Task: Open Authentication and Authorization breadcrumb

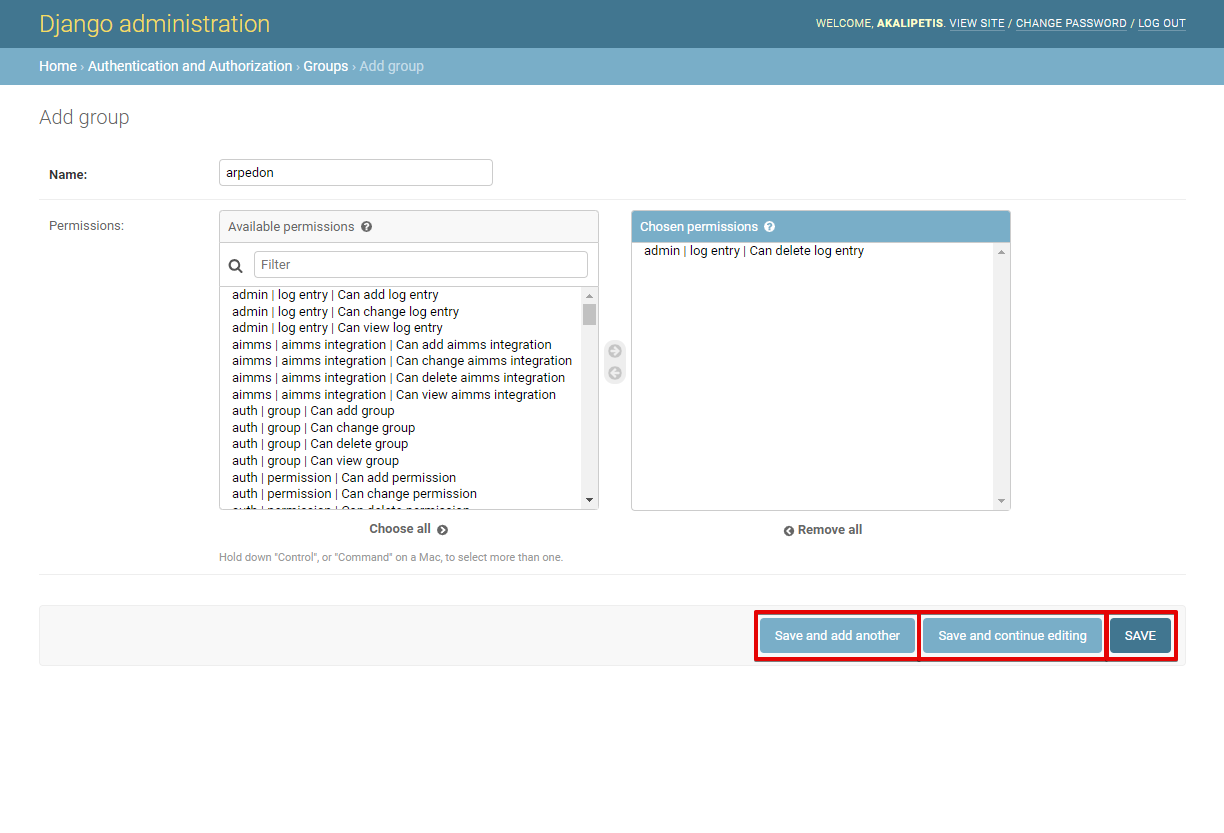Action: tap(190, 66)
